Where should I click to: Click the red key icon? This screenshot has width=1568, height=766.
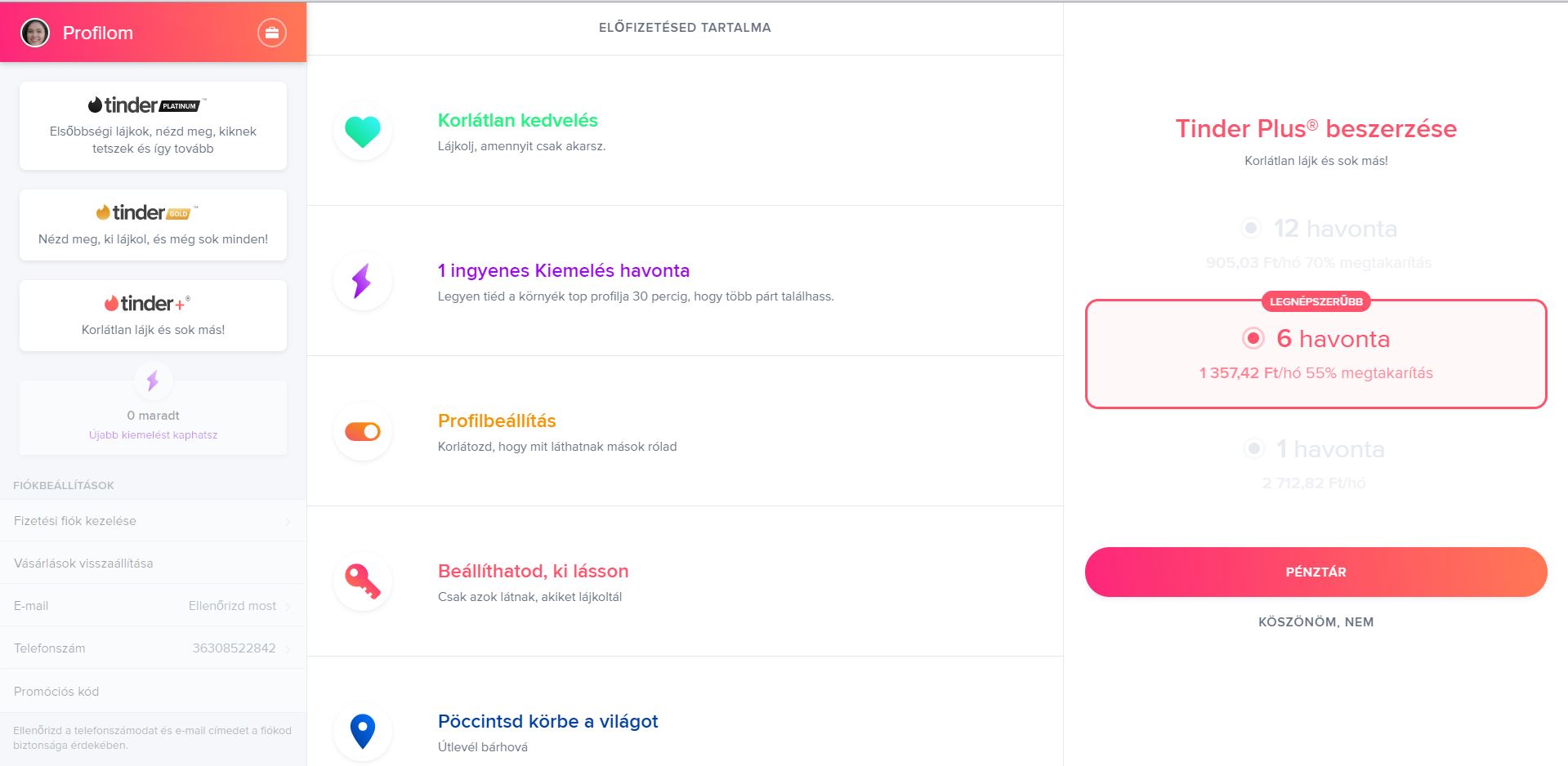[363, 581]
